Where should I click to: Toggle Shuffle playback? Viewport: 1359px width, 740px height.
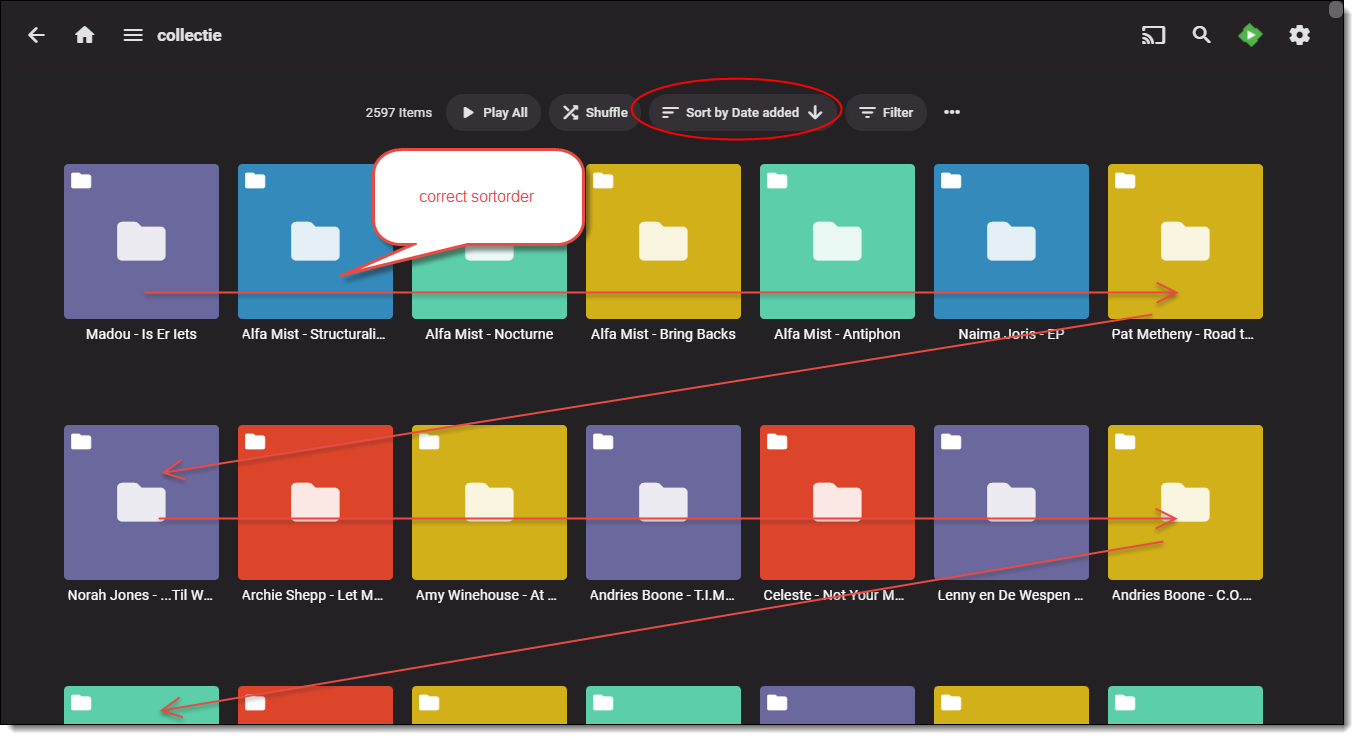[x=594, y=113]
